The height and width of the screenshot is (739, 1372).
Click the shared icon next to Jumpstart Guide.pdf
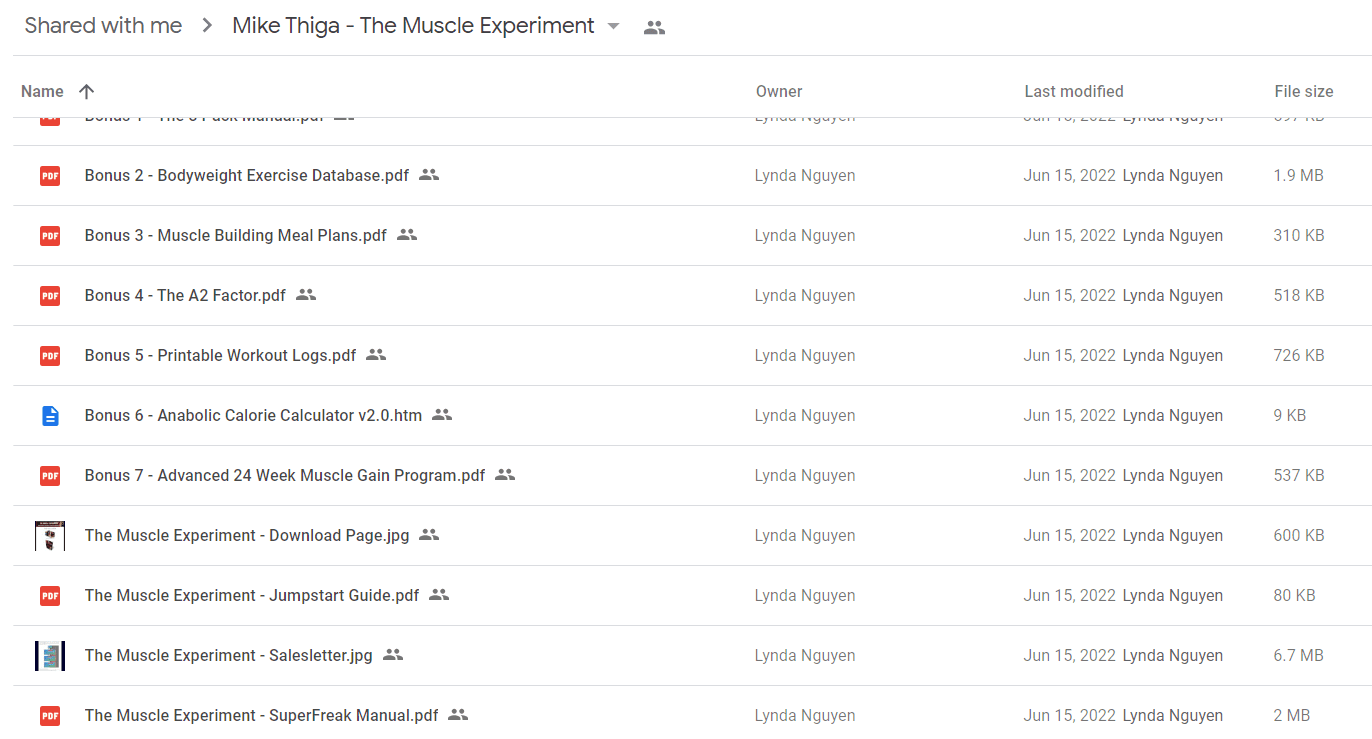point(439,595)
